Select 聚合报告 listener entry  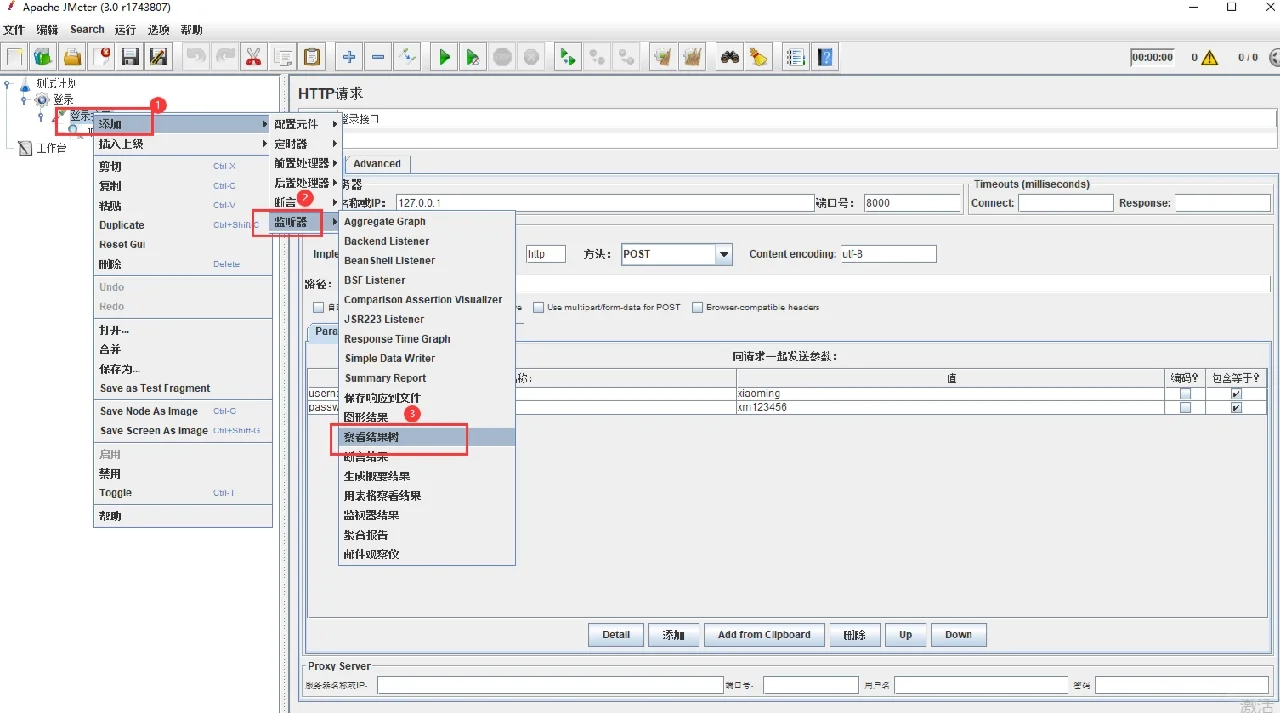click(427, 535)
